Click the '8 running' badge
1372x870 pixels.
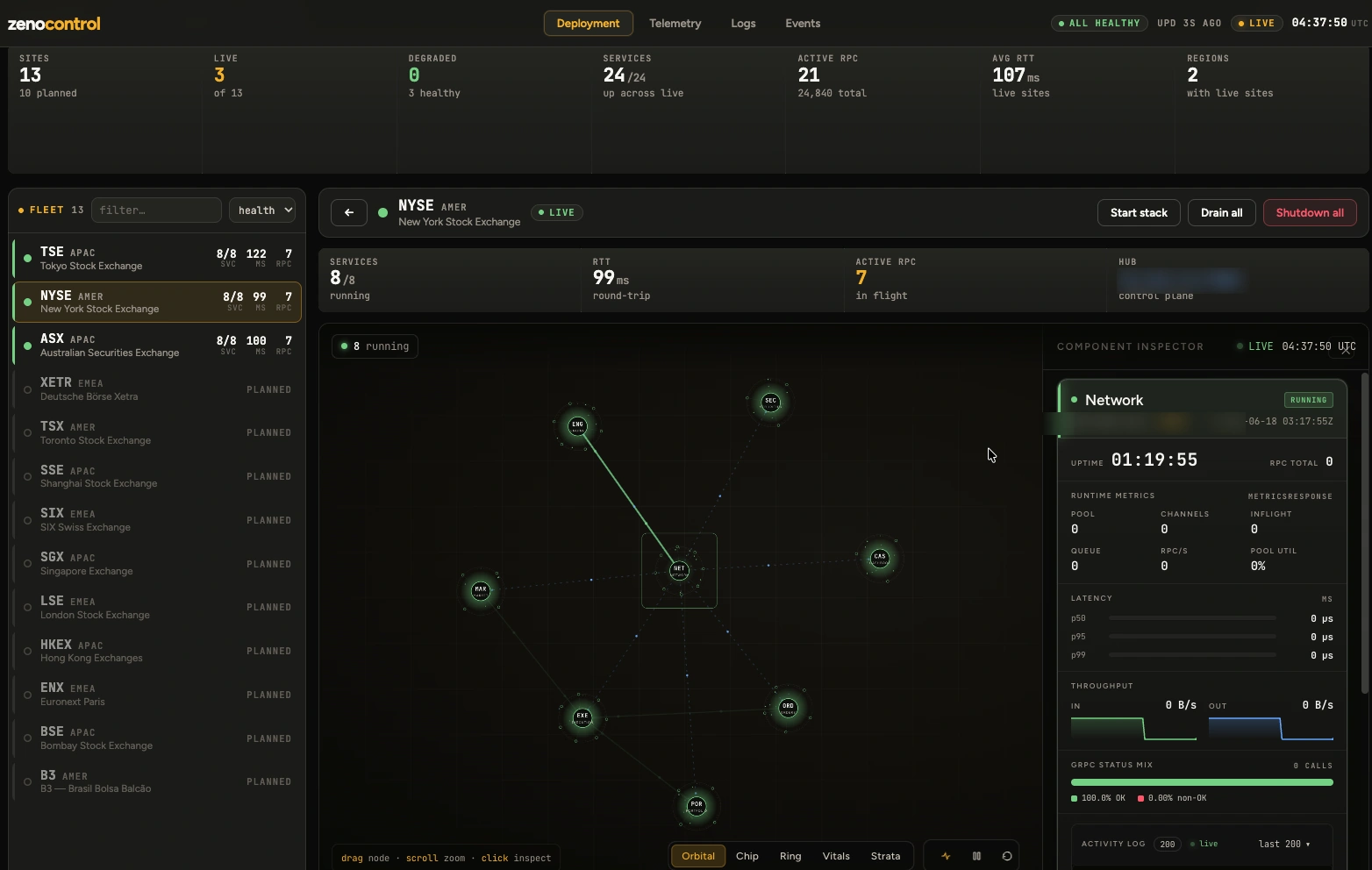(x=375, y=346)
